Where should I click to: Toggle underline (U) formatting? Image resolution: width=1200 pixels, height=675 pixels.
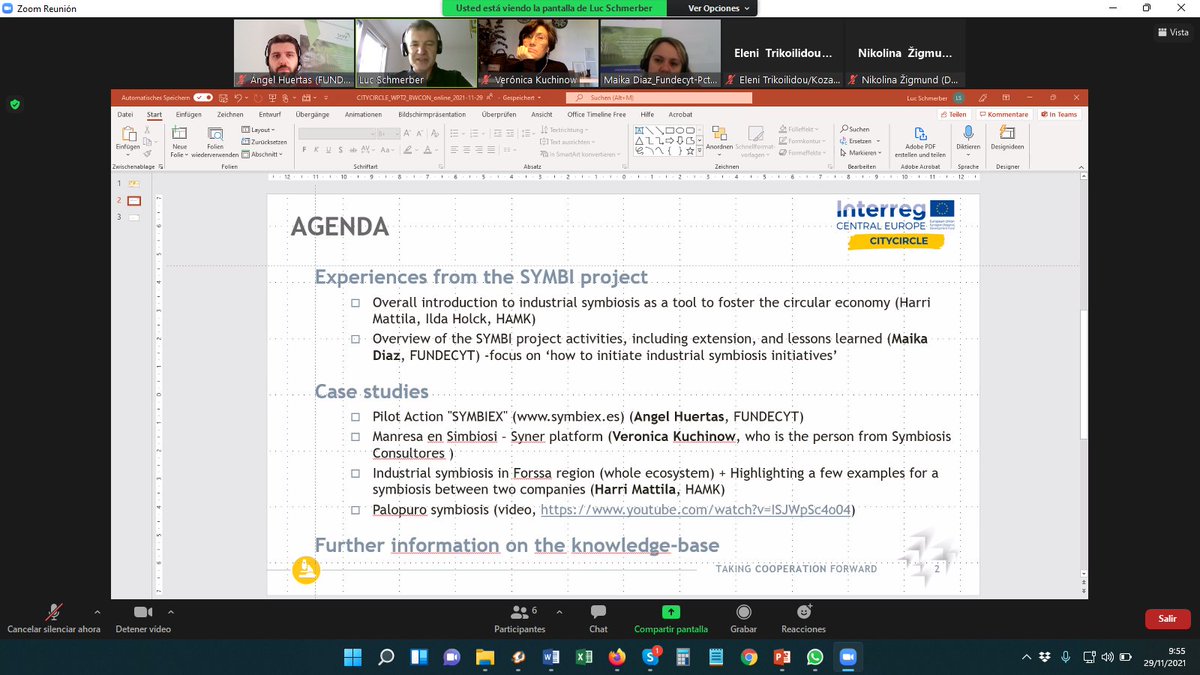327,150
